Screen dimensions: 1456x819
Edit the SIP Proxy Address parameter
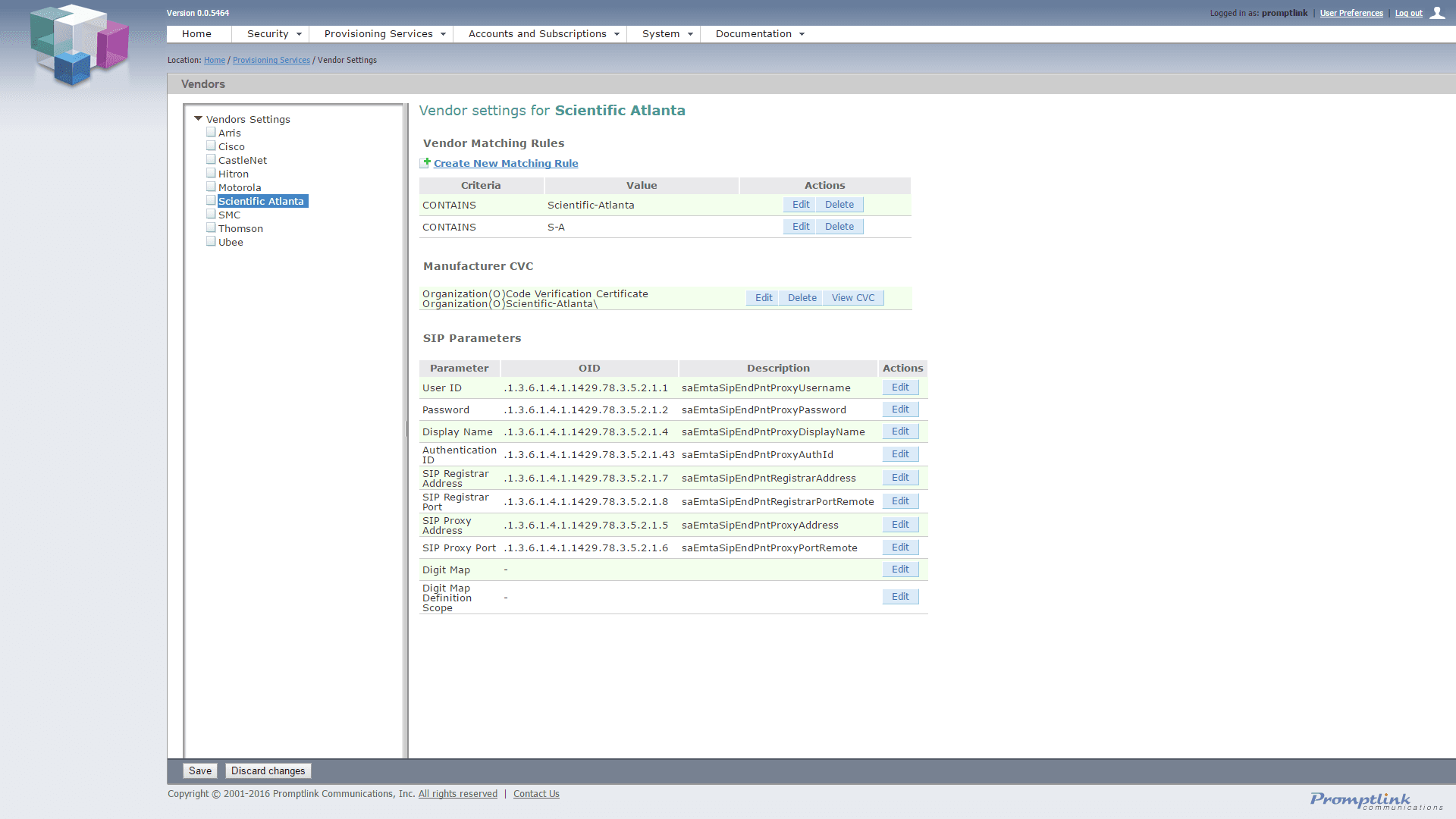click(900, 525)
